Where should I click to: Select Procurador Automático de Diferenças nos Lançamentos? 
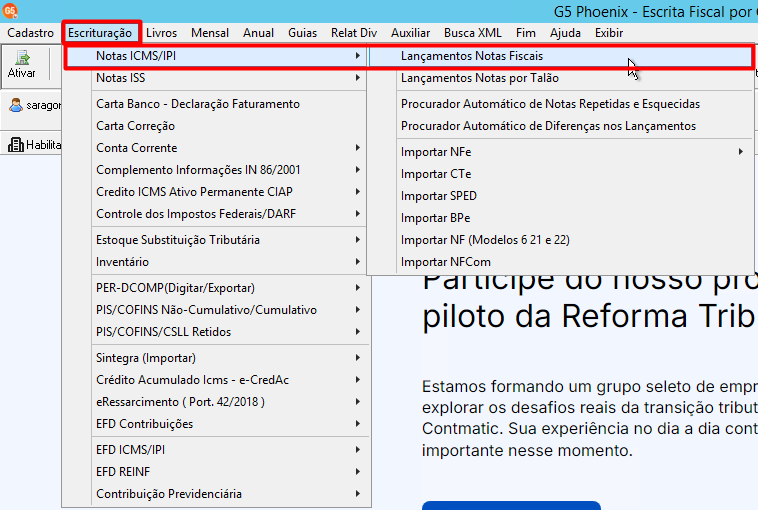[560, 126]
